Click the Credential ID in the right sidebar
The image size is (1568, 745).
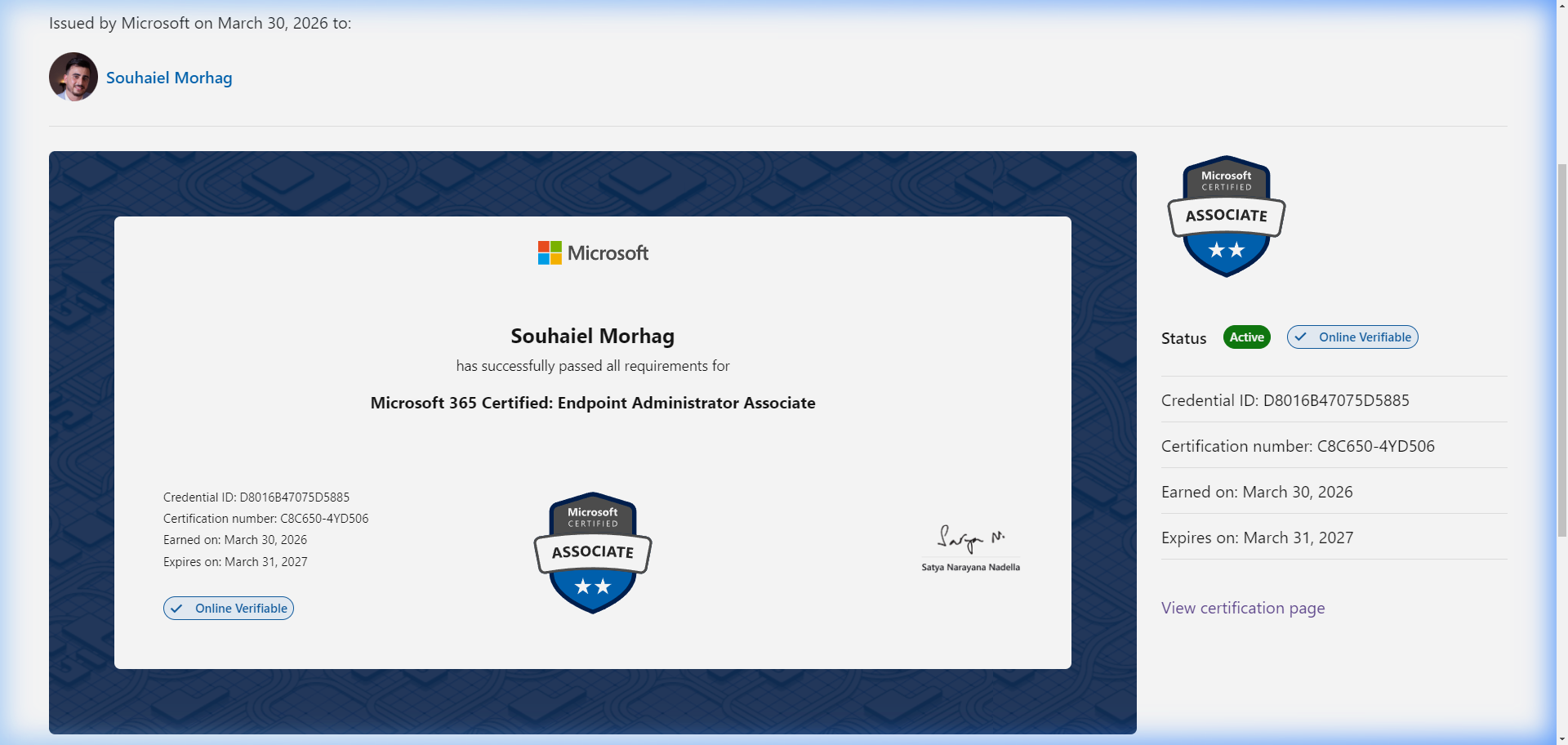(x=1285, y=400)
